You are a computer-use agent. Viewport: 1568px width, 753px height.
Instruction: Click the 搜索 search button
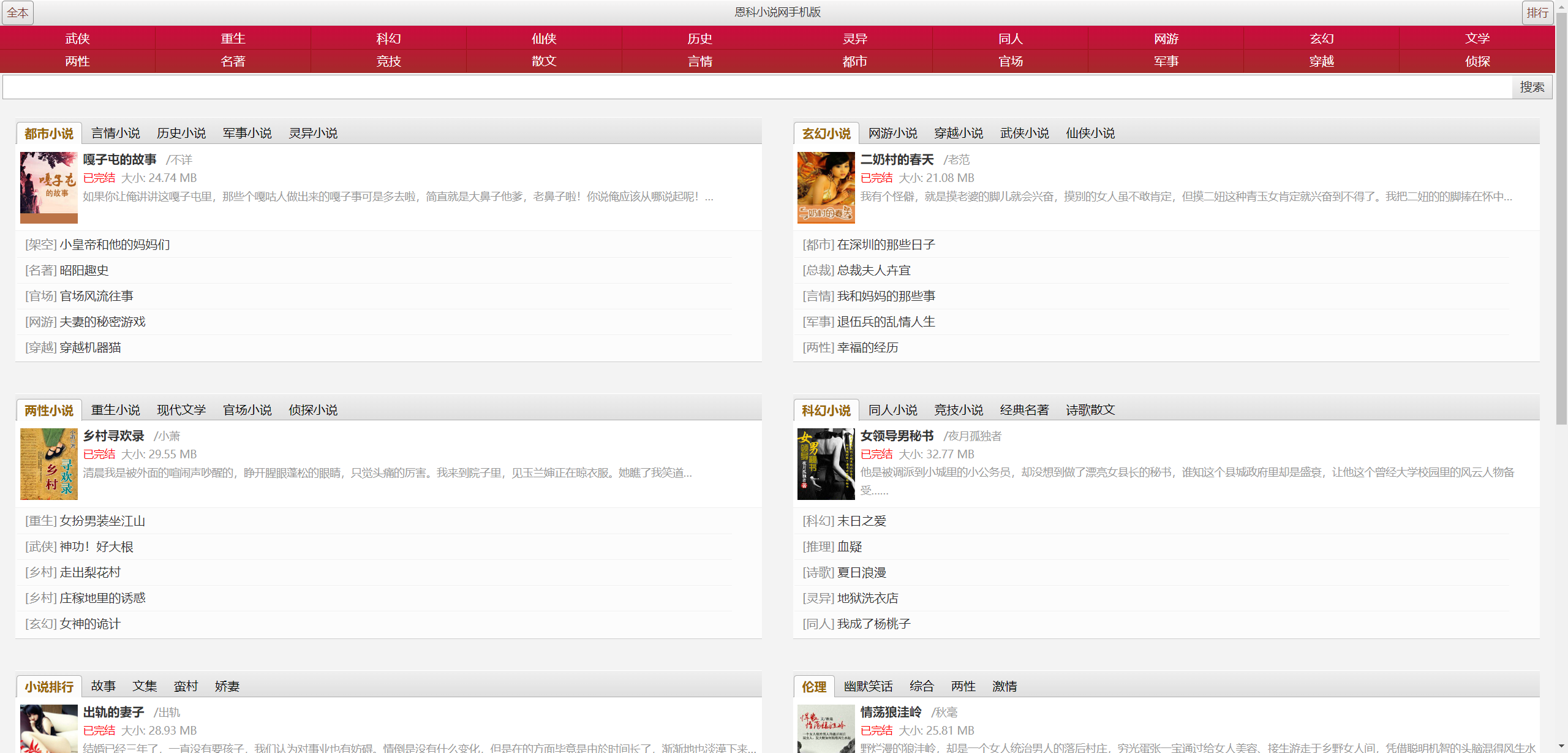[1531, 87]
